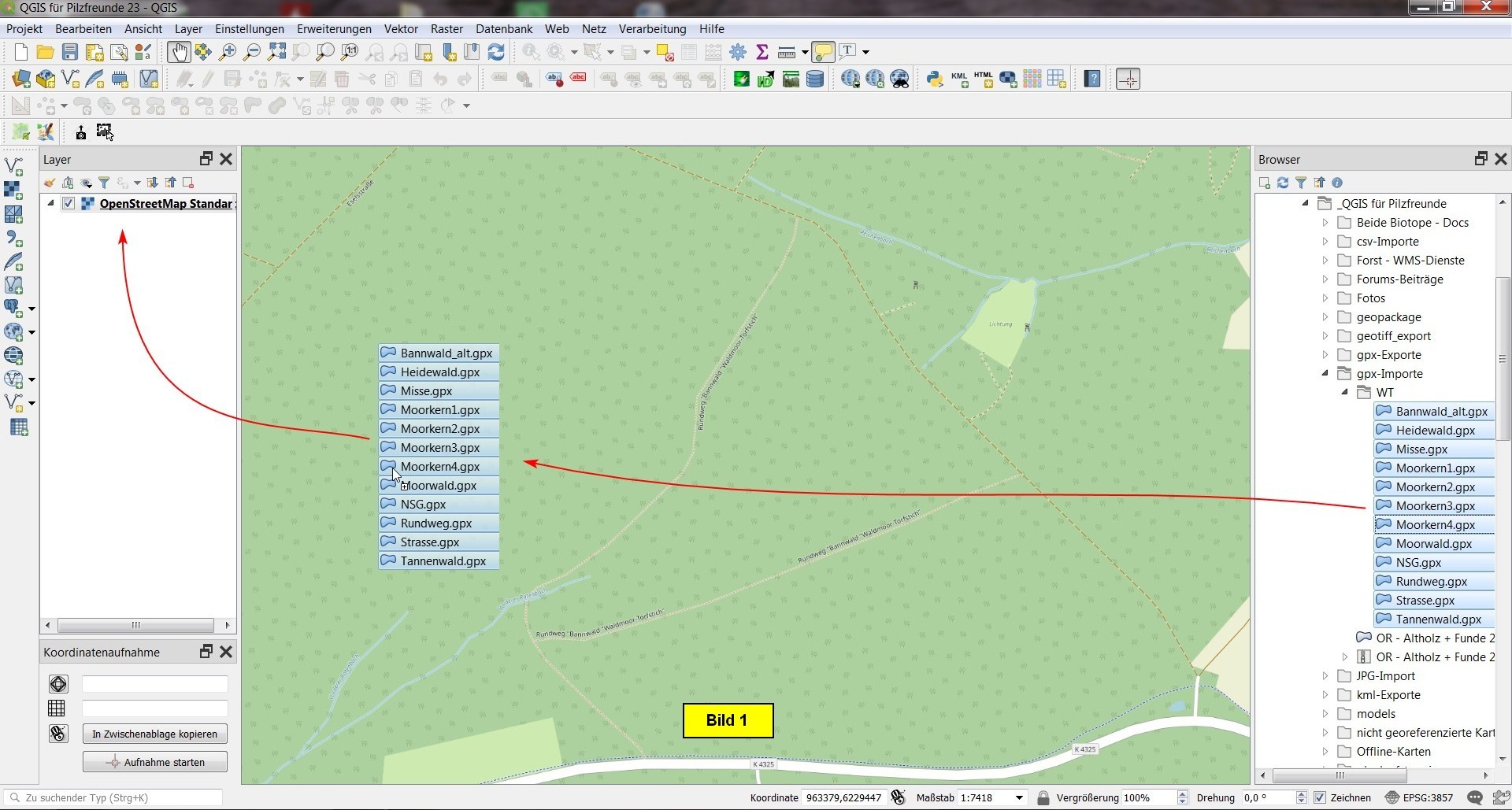Toggle OpenStreetMap Standard layer visibility checkbox

[69, 204]
